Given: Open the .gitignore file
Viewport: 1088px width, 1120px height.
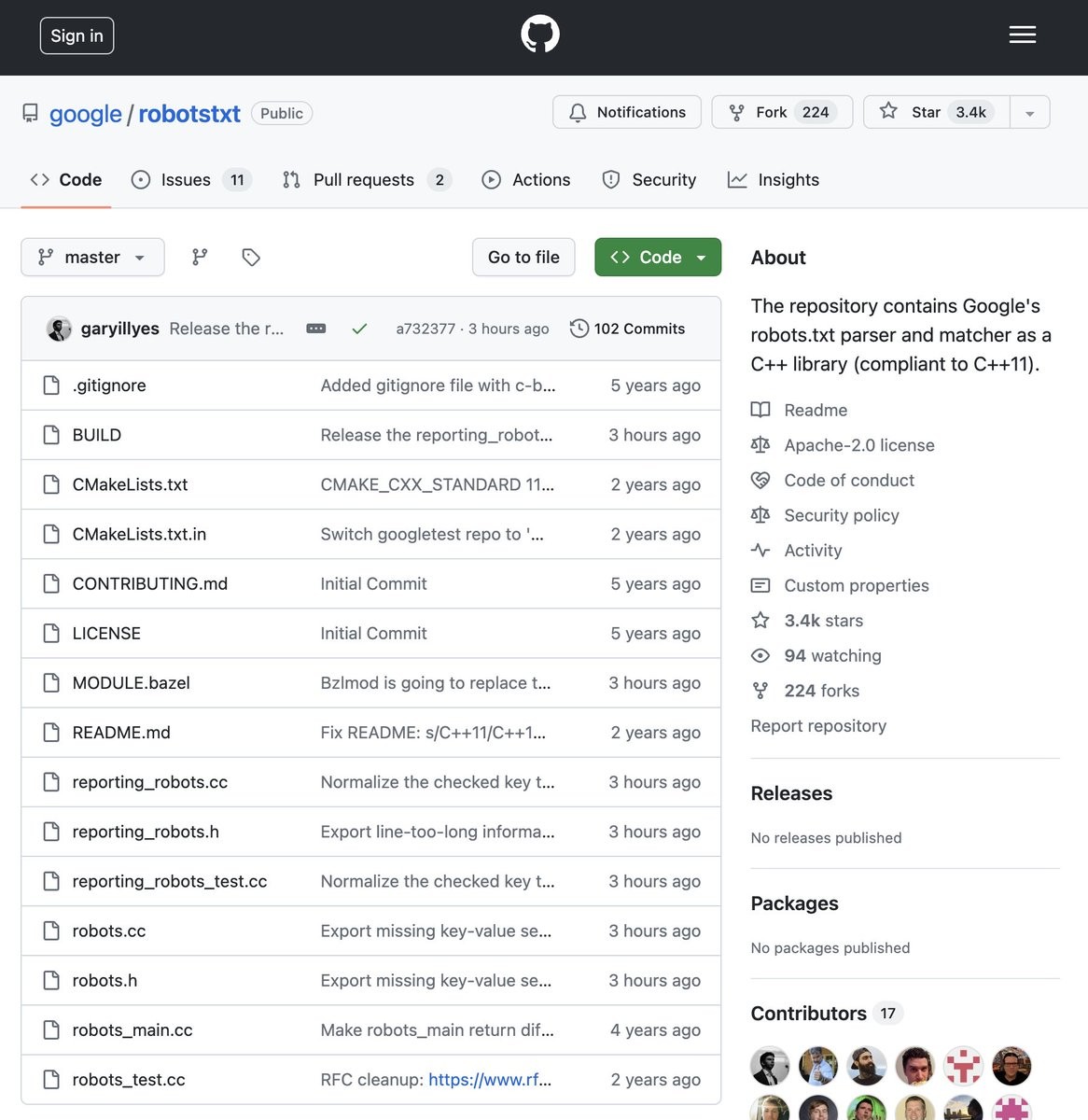Looking at the screenshot, I should (109, 385).
